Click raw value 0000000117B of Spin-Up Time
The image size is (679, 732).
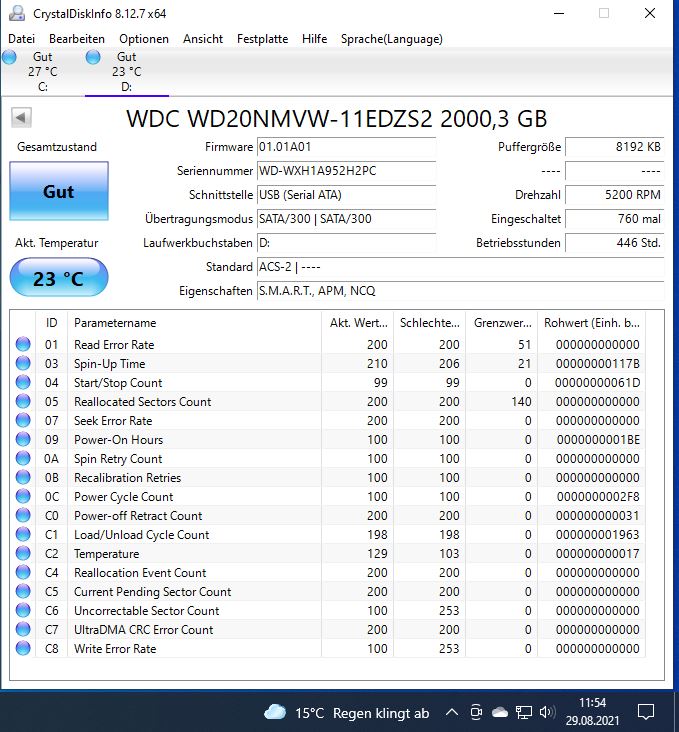[x=597, y=364]
